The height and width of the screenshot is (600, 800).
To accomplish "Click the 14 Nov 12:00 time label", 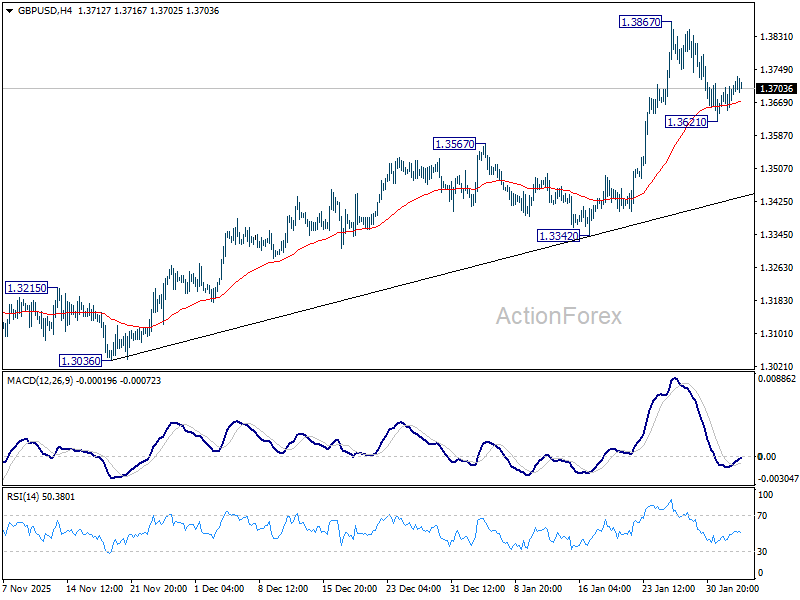I will pyautogui.click(x=94, y=588).
